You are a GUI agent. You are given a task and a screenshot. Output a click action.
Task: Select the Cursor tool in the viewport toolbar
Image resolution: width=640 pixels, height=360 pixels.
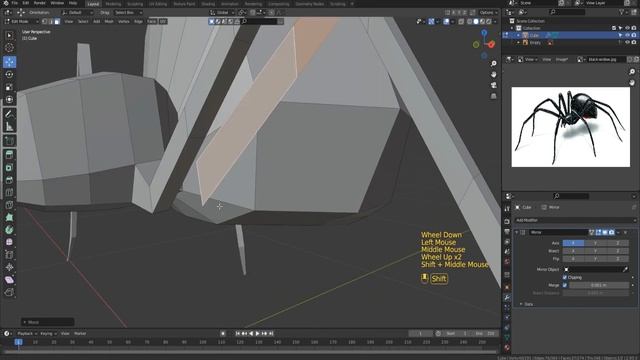pos(9,48)
